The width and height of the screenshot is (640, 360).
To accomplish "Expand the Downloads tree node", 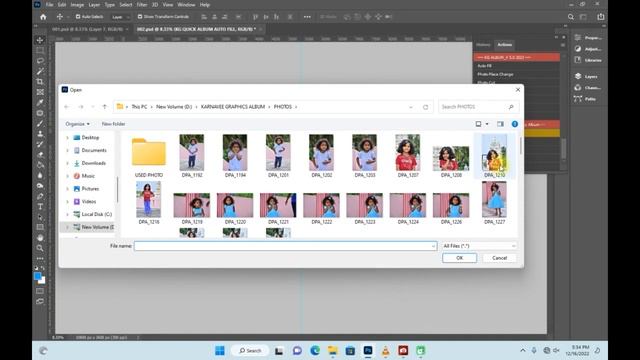I will (x=67, y=163).
